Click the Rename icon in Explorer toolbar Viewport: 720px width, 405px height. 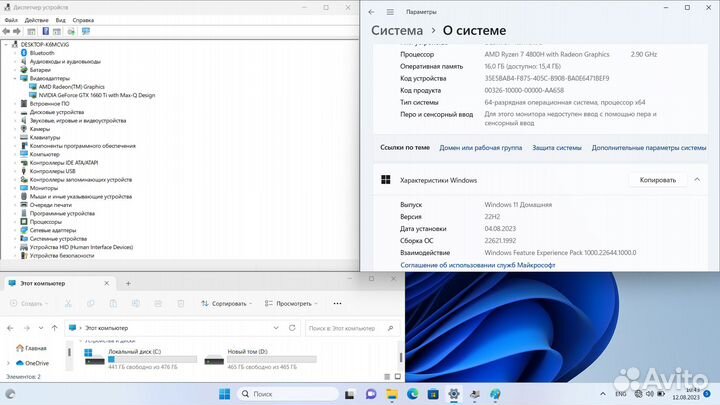pos(135,304)
